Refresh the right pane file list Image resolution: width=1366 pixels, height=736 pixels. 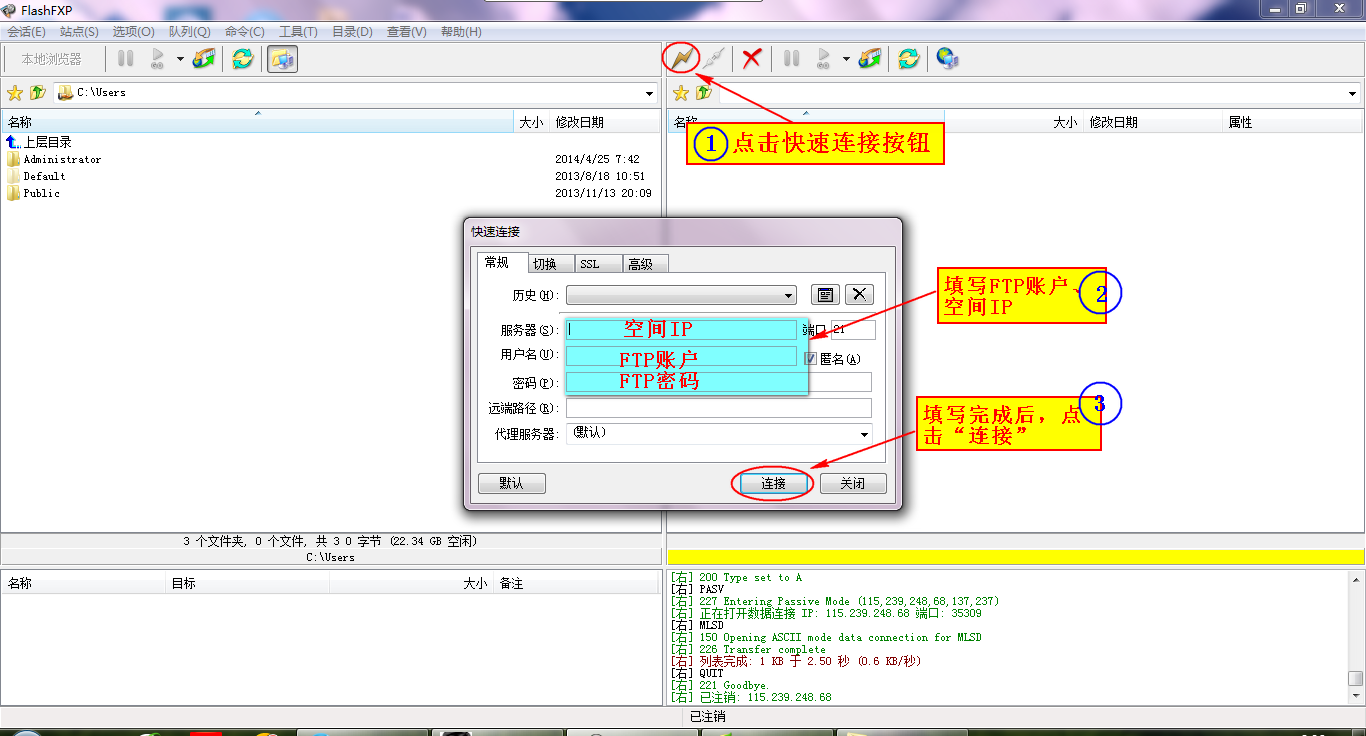[x=908, y=59]
